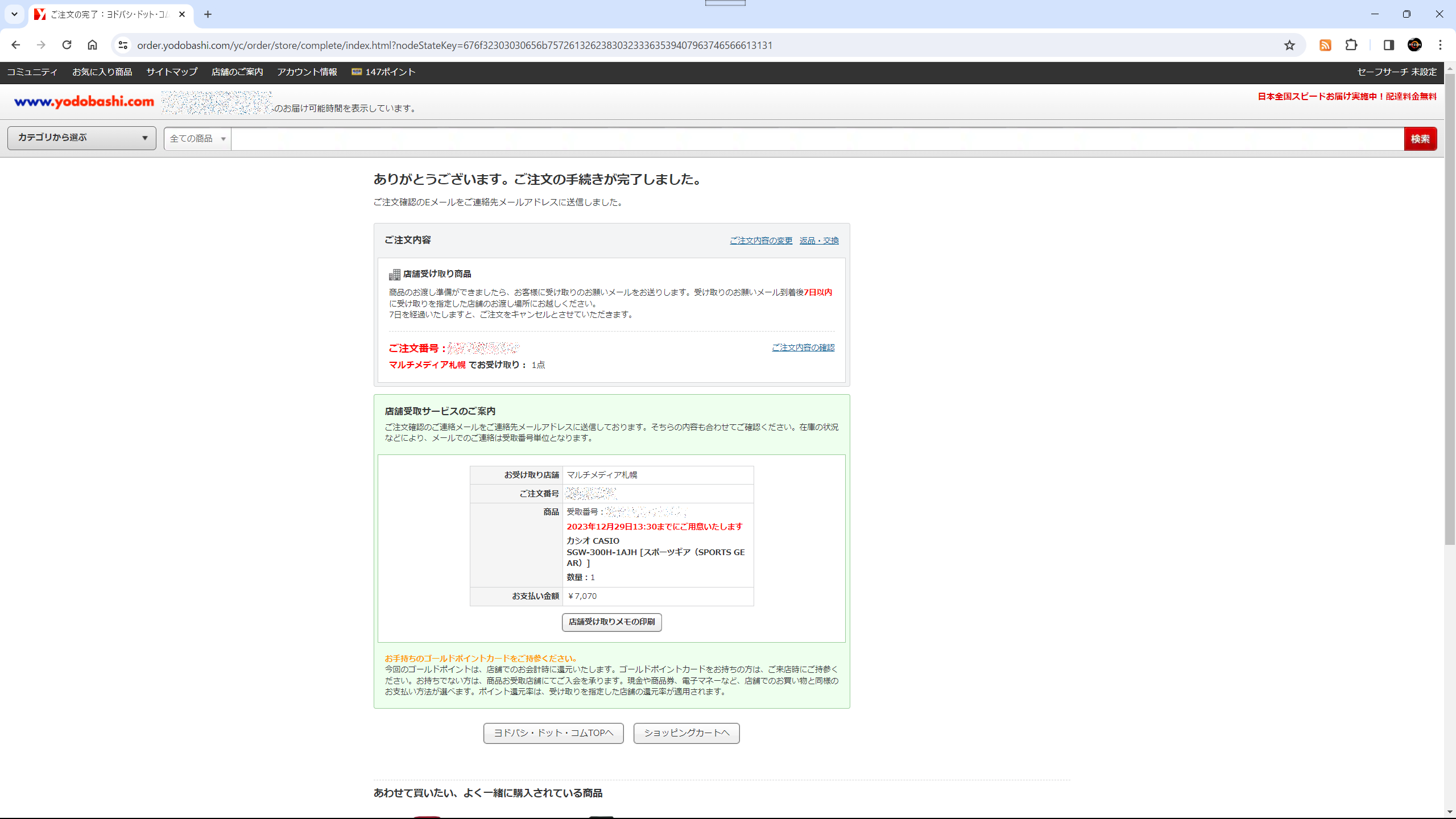
Task: Open a new browser tab
Action: (x=208, y=14)
